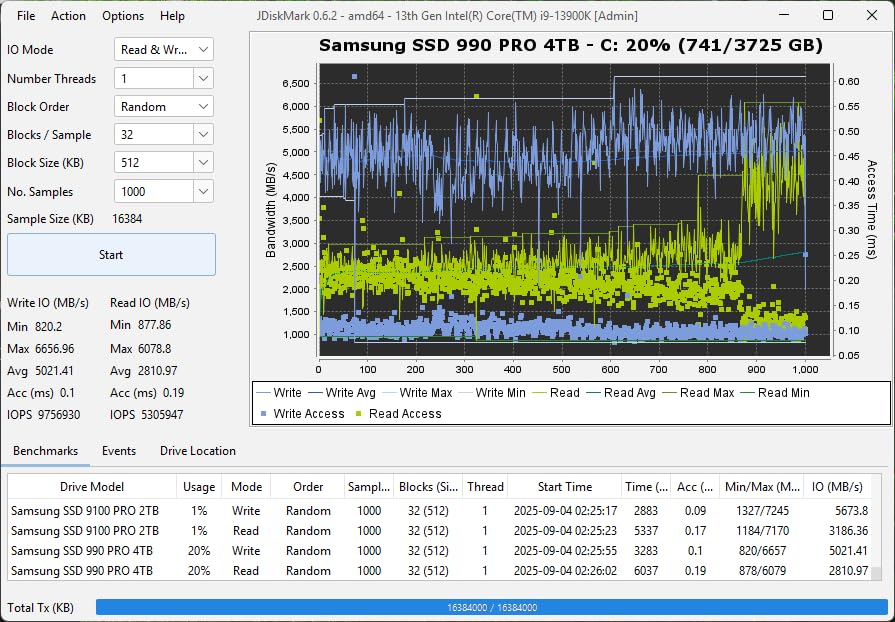The width and height of the screenshot is (895, 622).
Task: Select the 990 PRO 4TB Write row
Action: 440,551
